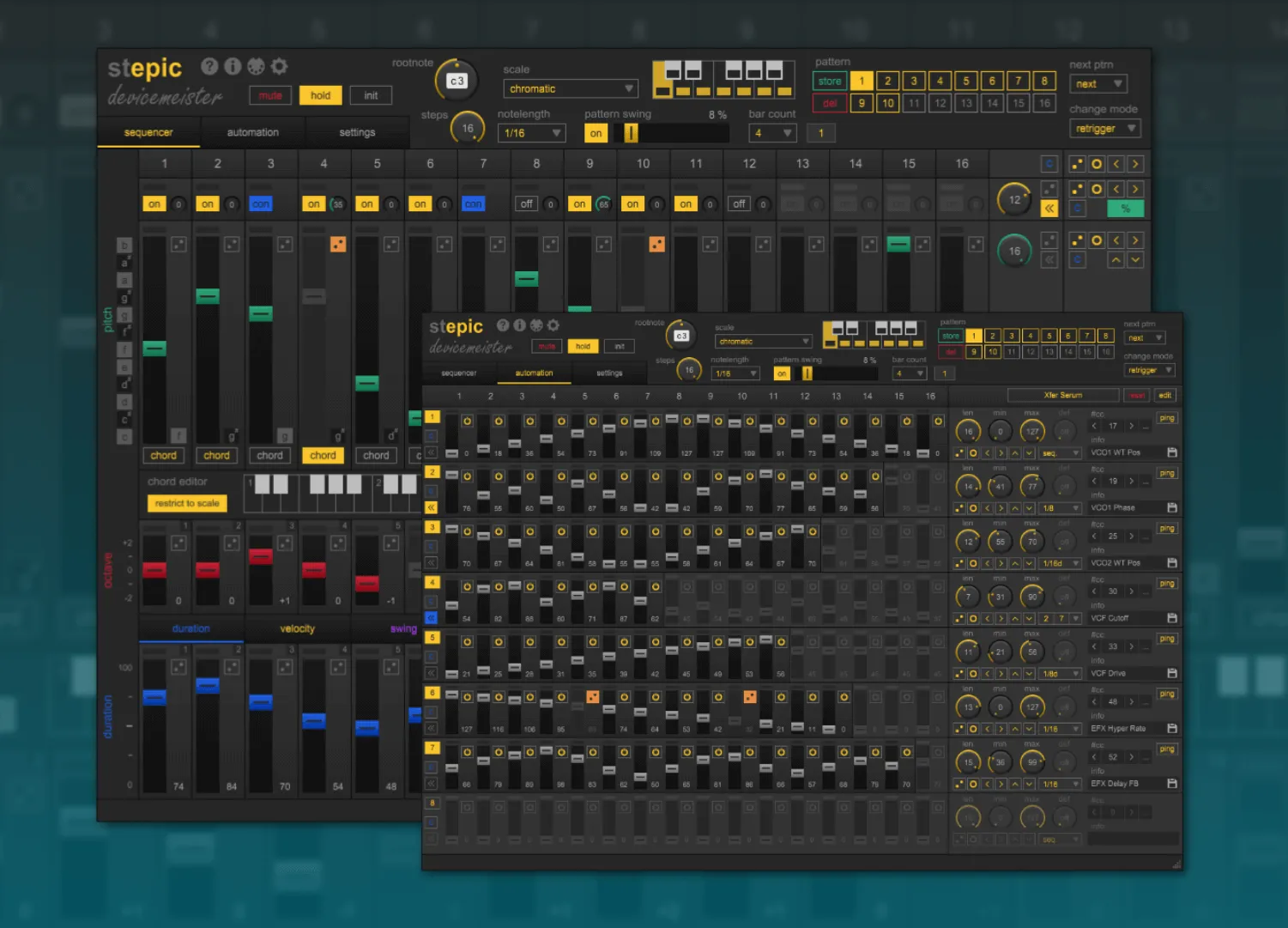Toggle the blue con button on step 3
1288x928 pixels.
click(261, 204)
